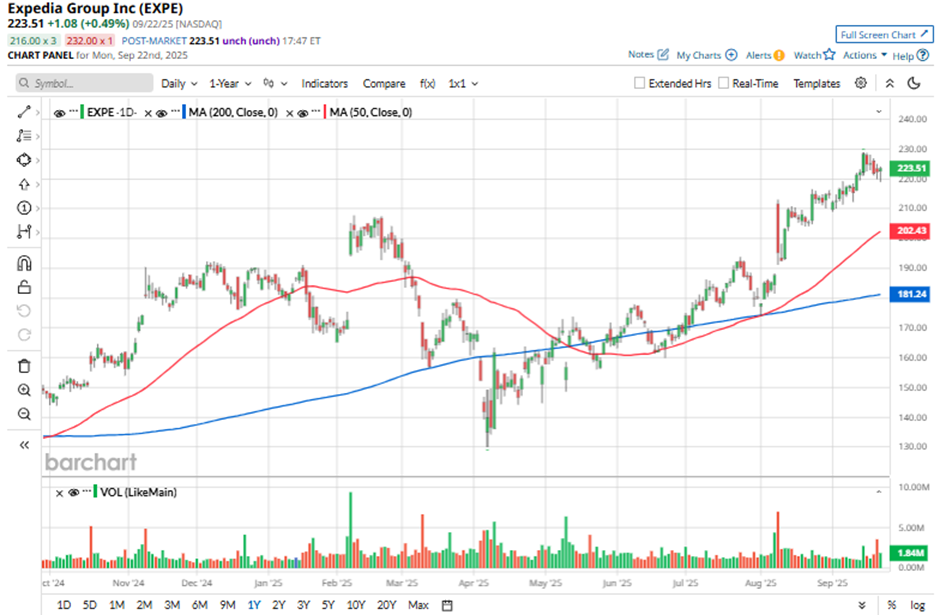The width and height of the screenshot is (940, 615).
Task: Open the Actions dropdown menu
Action: [864, 55]
